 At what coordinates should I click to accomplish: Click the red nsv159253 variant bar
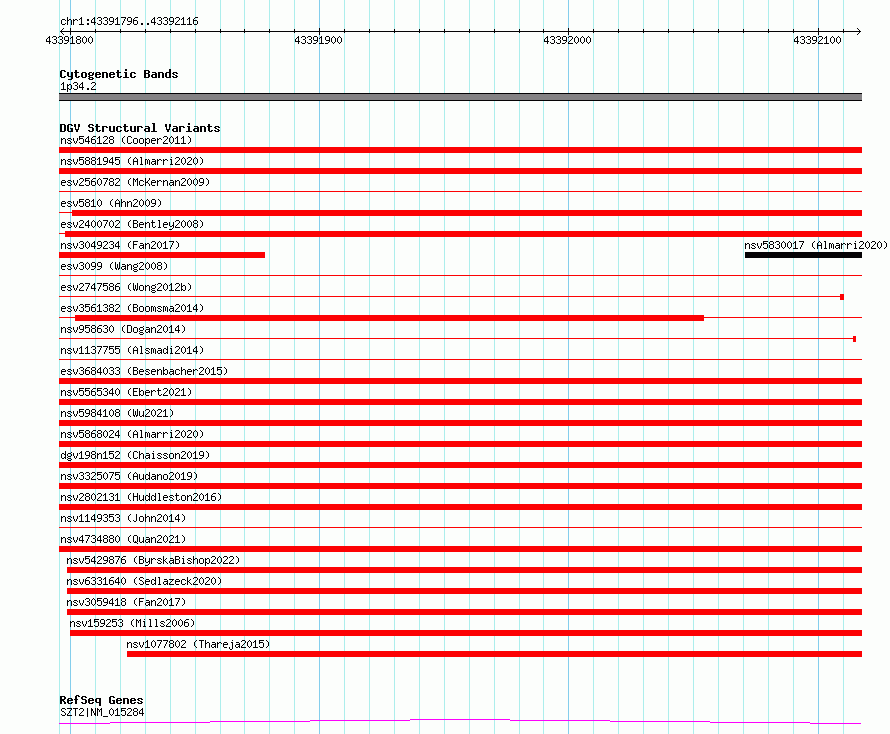tap(466, 633)
